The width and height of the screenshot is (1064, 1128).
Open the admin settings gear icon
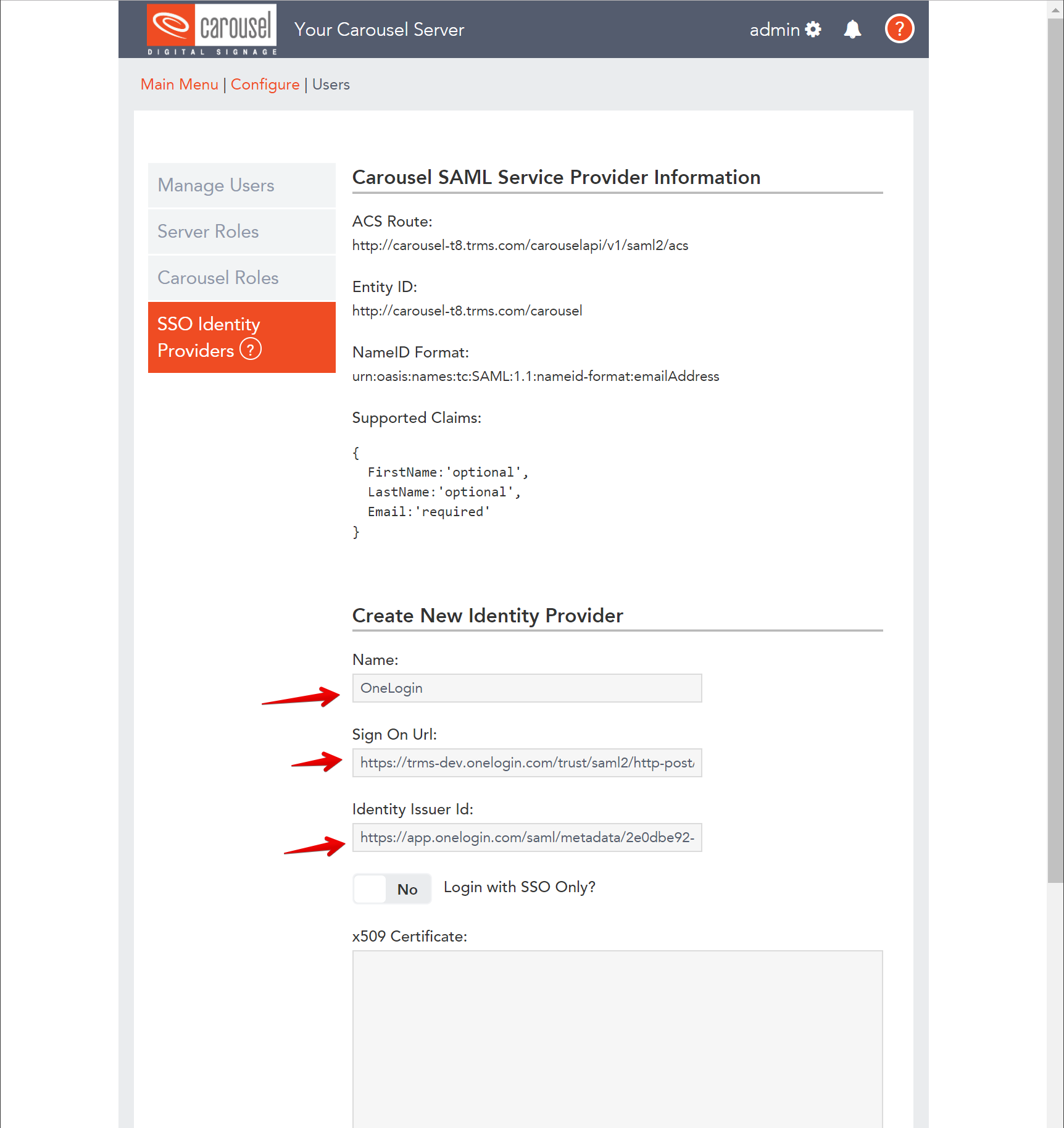(813, 29)
